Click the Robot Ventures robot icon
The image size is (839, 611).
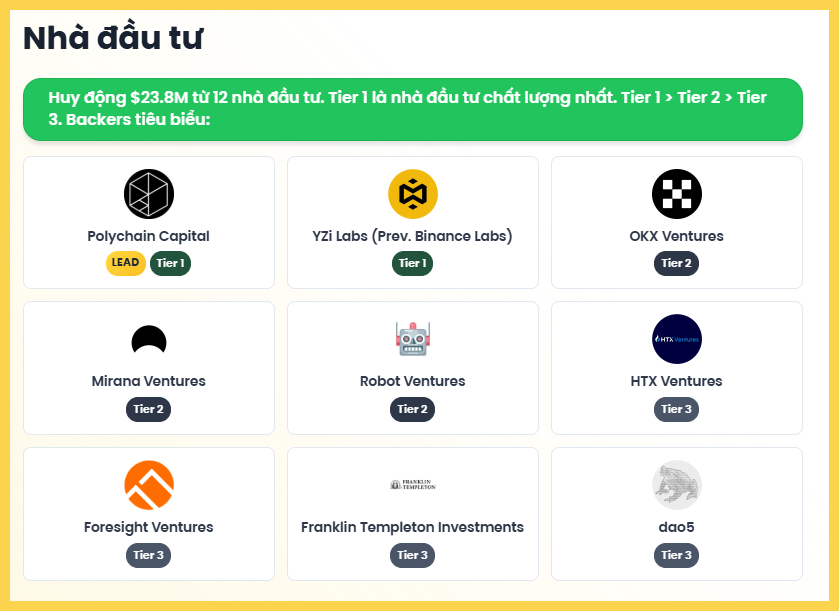pos(412,339)
